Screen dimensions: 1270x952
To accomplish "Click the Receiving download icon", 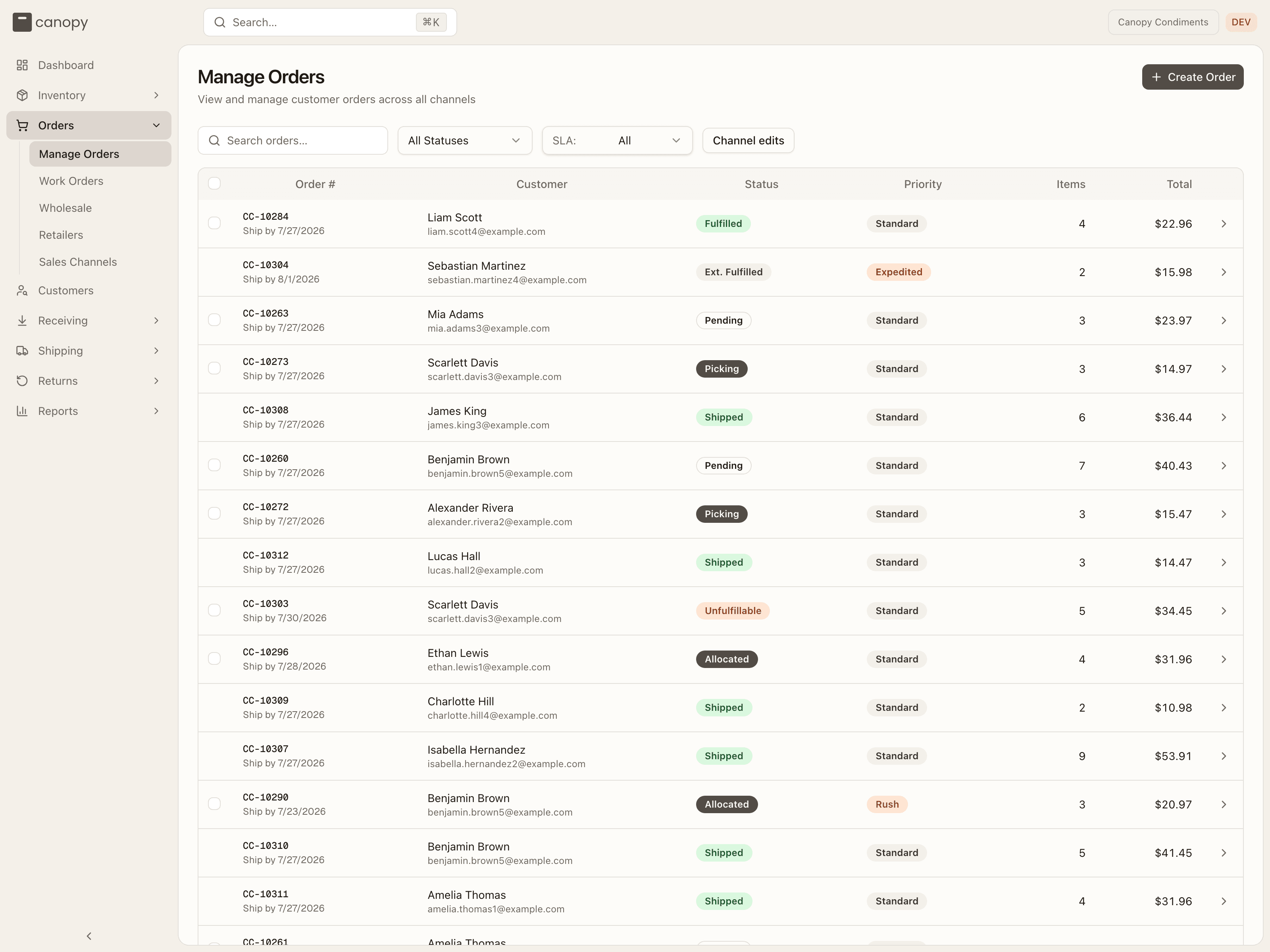I will (22, 321).
